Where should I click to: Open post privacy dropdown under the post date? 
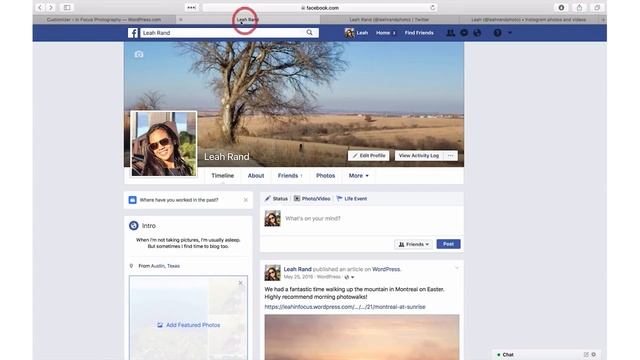click(x=349, y=277)
